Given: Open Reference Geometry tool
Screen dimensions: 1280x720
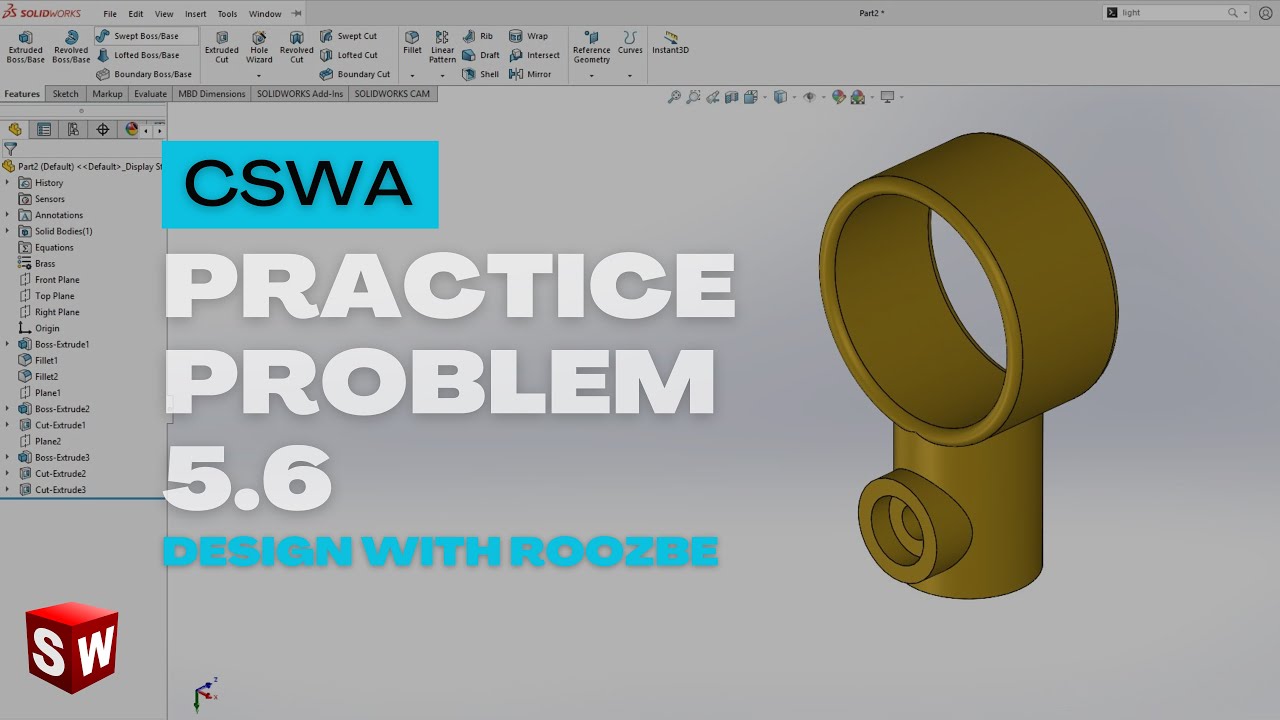Looking at the screenshot, I should 591,47.
